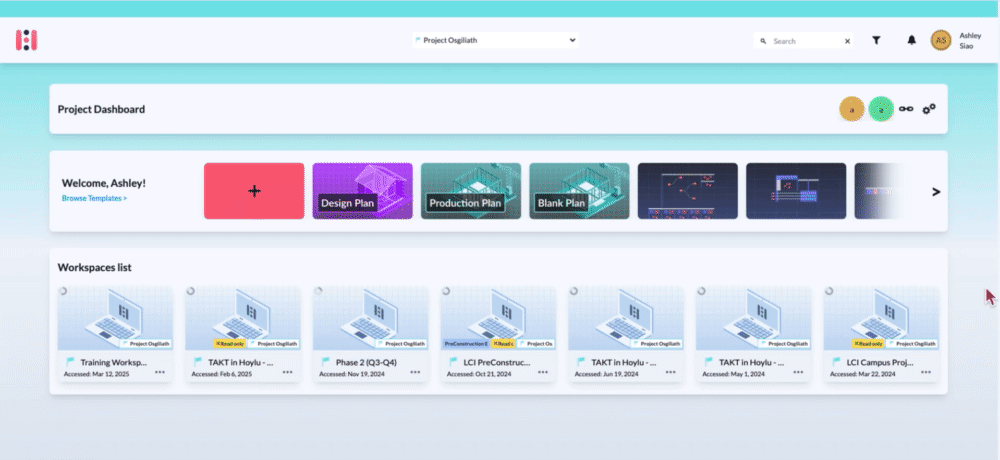Open the dark template after Blank Plan
1000x460 pixels.
688,191
